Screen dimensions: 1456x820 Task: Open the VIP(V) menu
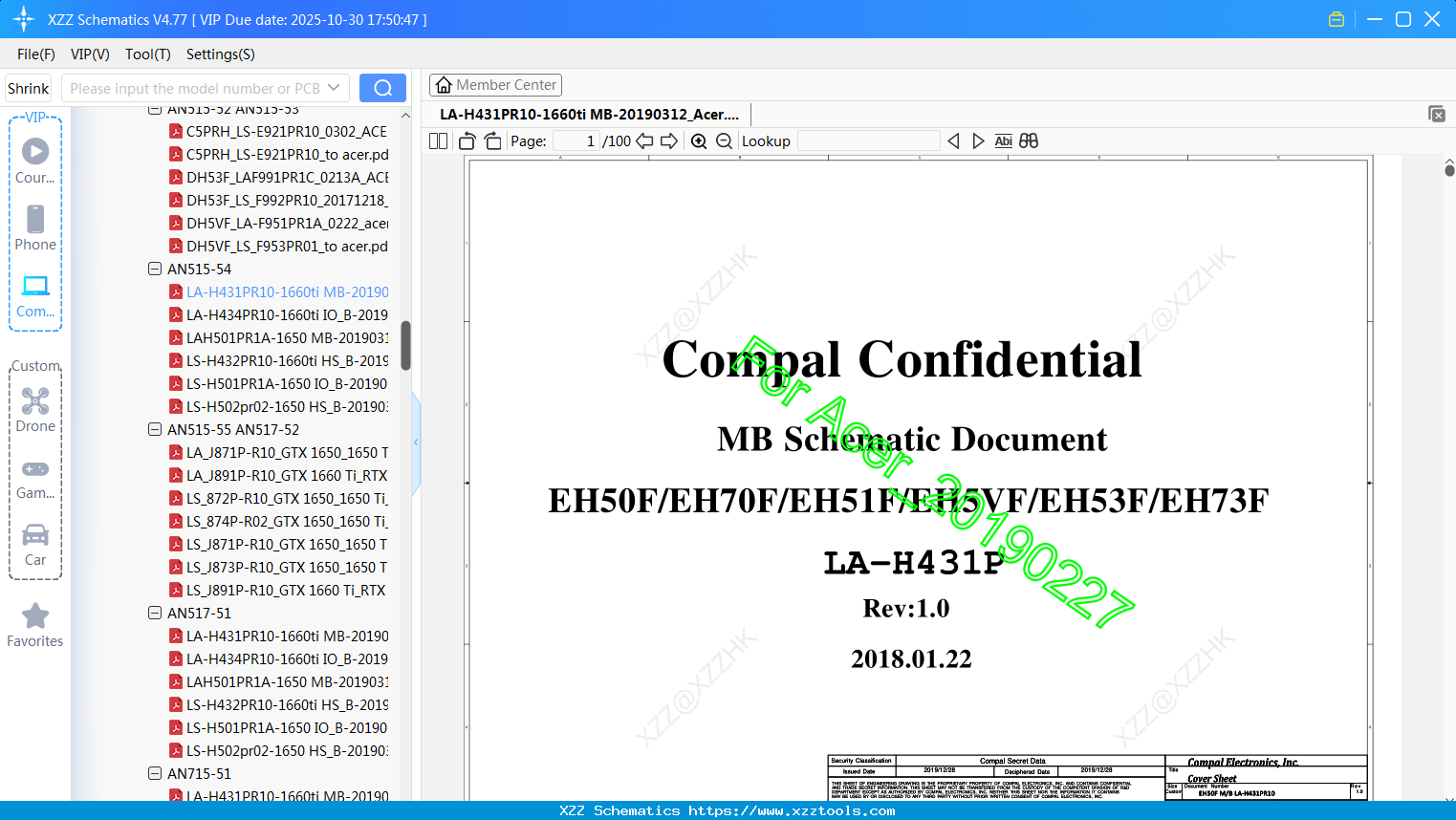click(90, 54)
